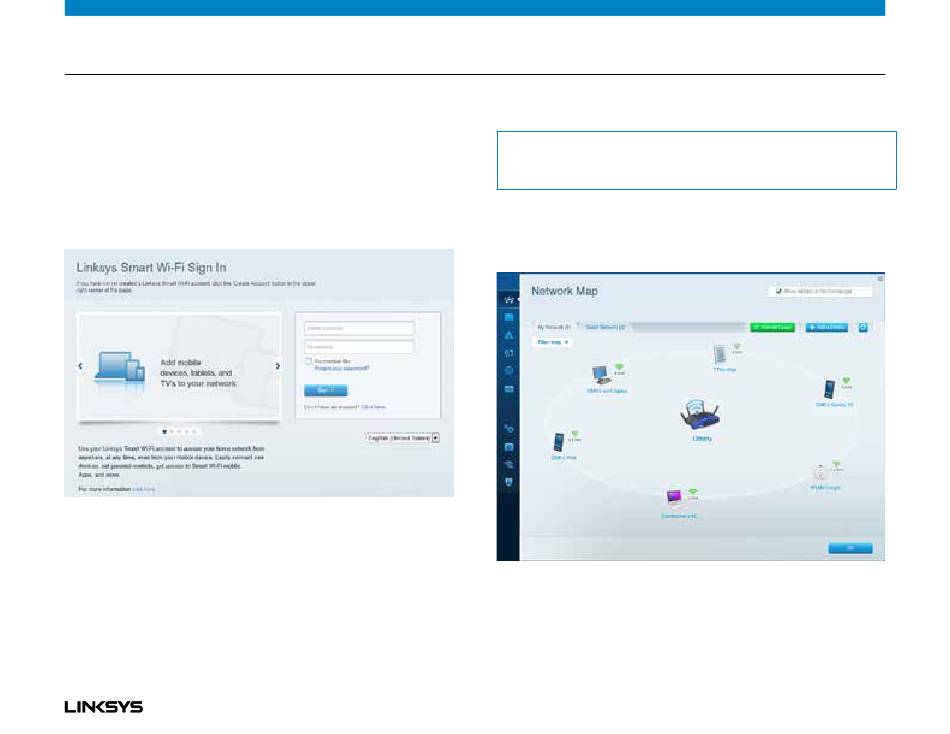Show next slide in sign-in carousel
Image resolution: width=950 pixels, height=734 pixels.
[x=277, y=366]
